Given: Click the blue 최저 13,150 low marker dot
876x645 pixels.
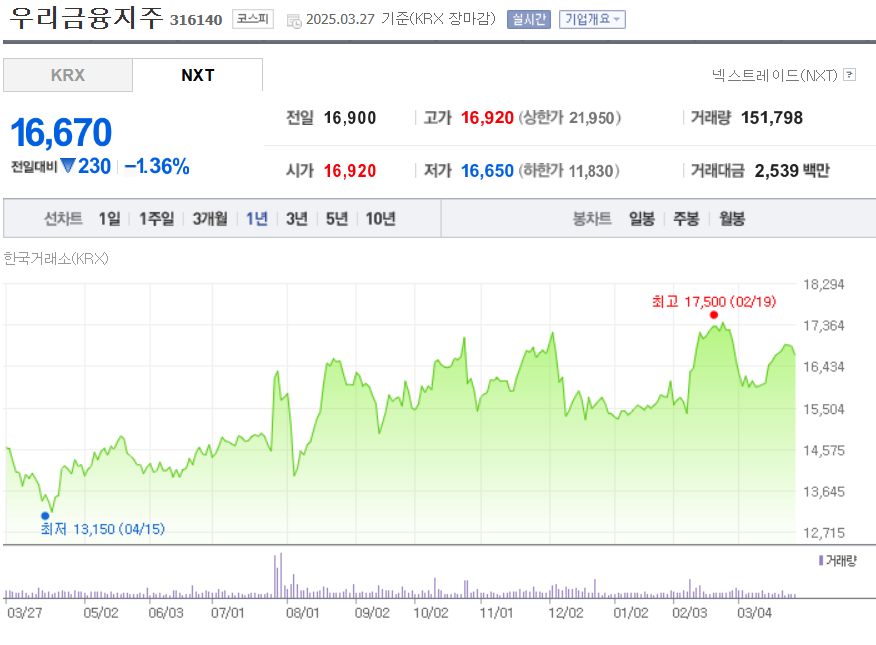Looking at the screenshot, I should (45, 515).
